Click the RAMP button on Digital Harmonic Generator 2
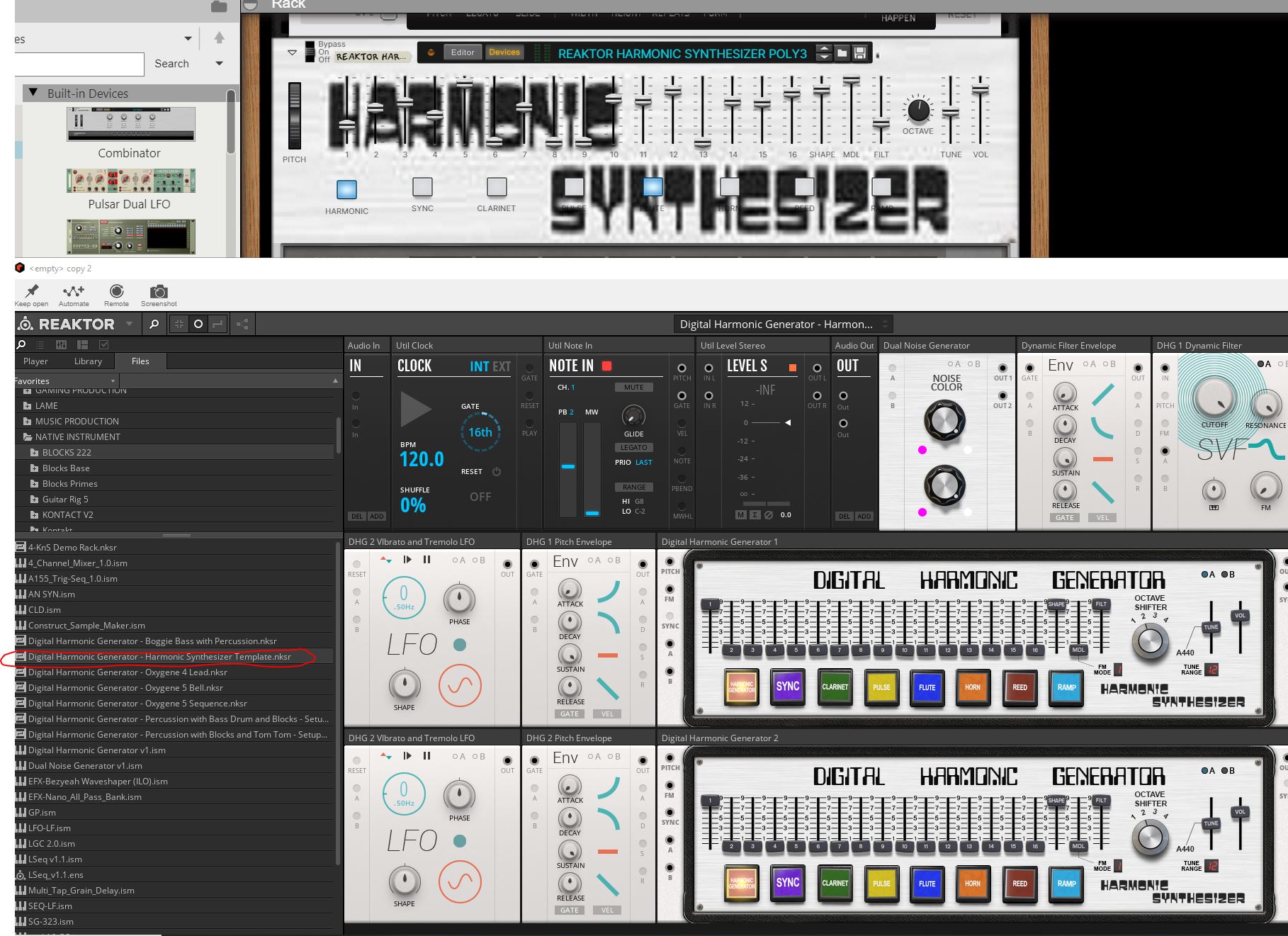1288x936 pixels. [1066, 883]
